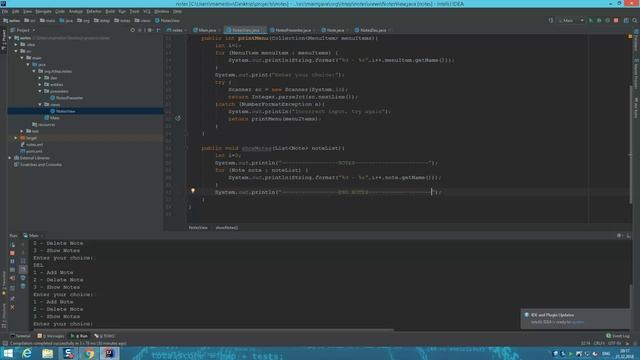Toggle soft-wrap in Run console
This screenshot has width=640, height=360.
coord(23,261)
